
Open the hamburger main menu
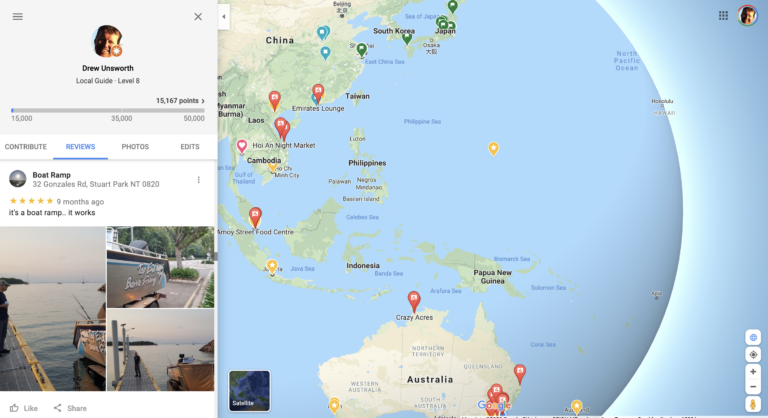18,17
